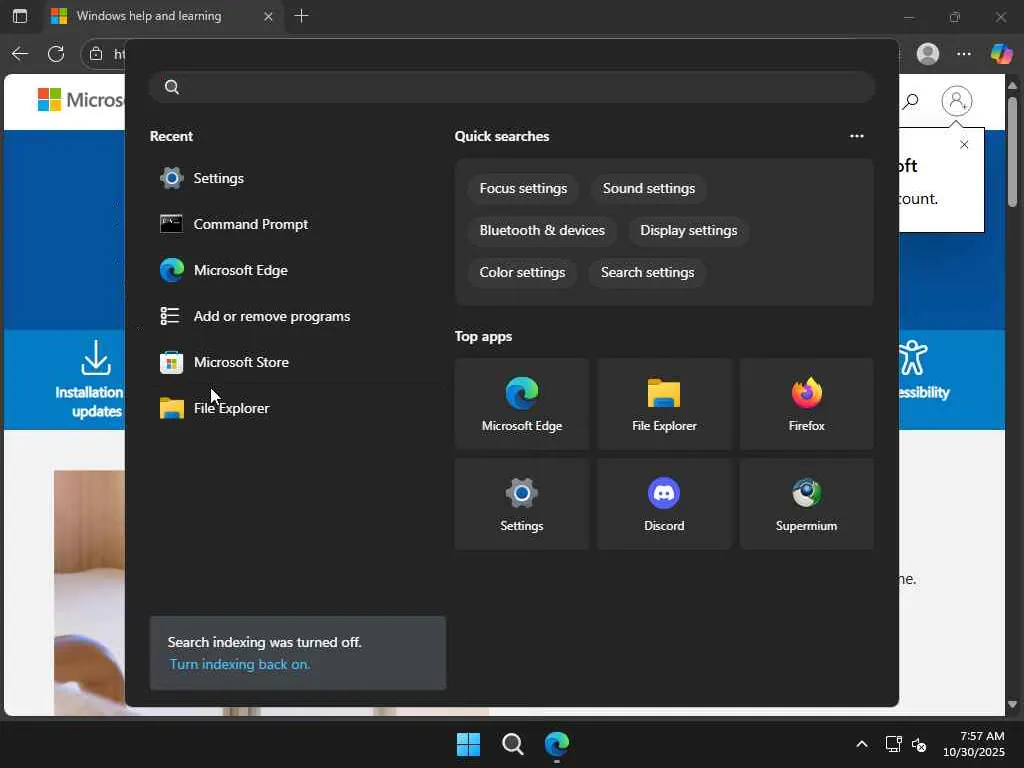
Task: Launch Supermium from Top apps
Action: [x=807, y=504]
